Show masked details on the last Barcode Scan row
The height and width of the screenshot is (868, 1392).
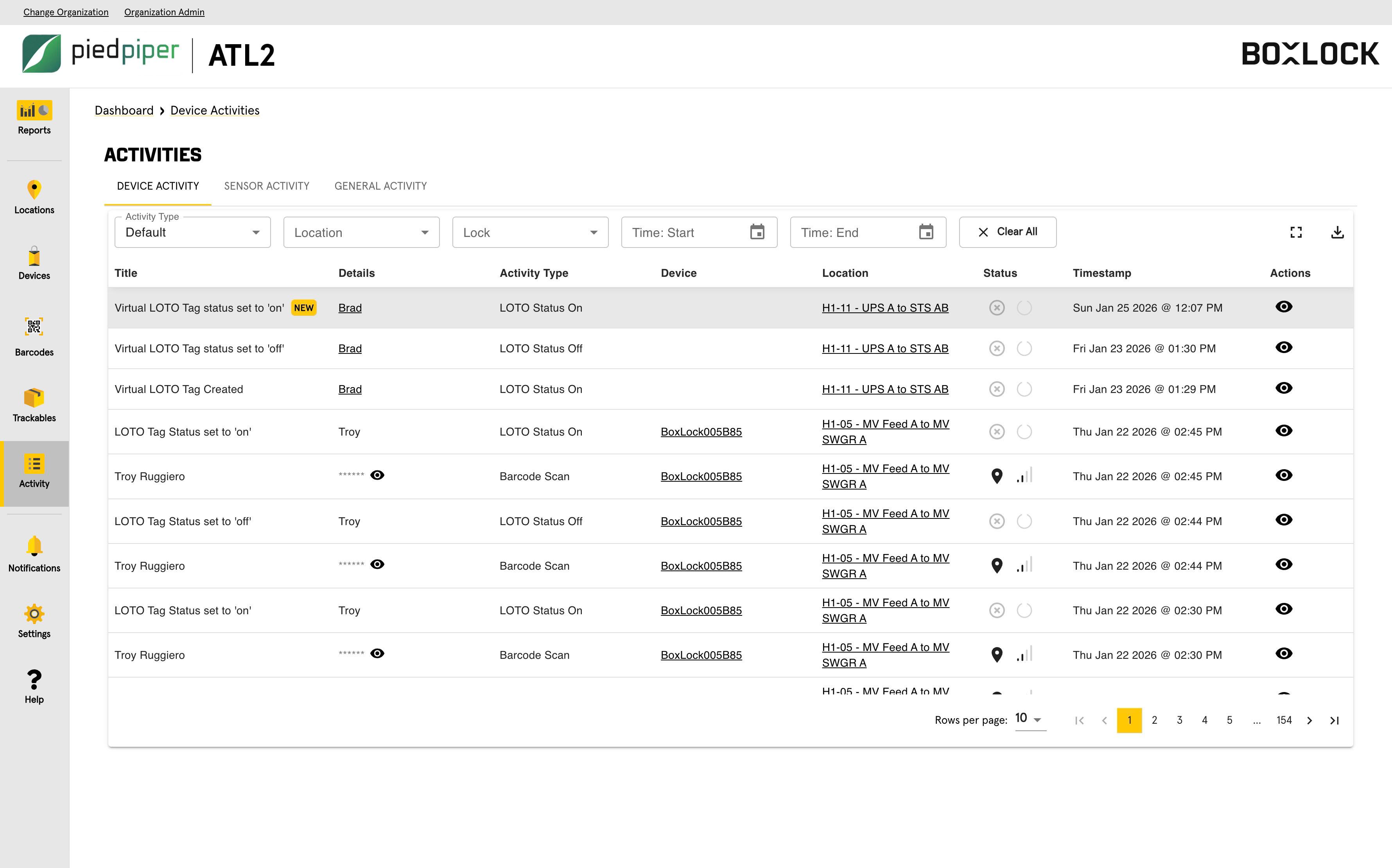(x=377, y=653)
